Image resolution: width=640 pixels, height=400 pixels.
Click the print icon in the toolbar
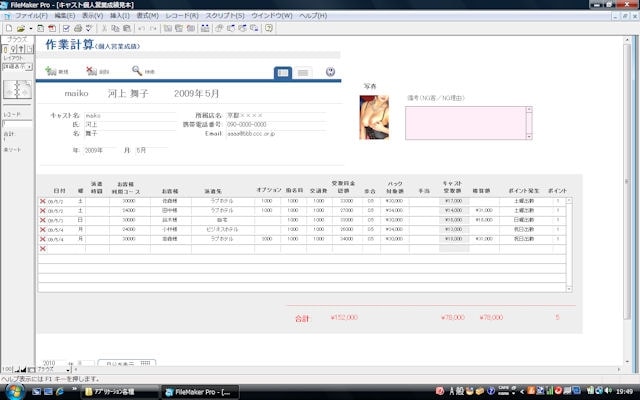[77, 29]
